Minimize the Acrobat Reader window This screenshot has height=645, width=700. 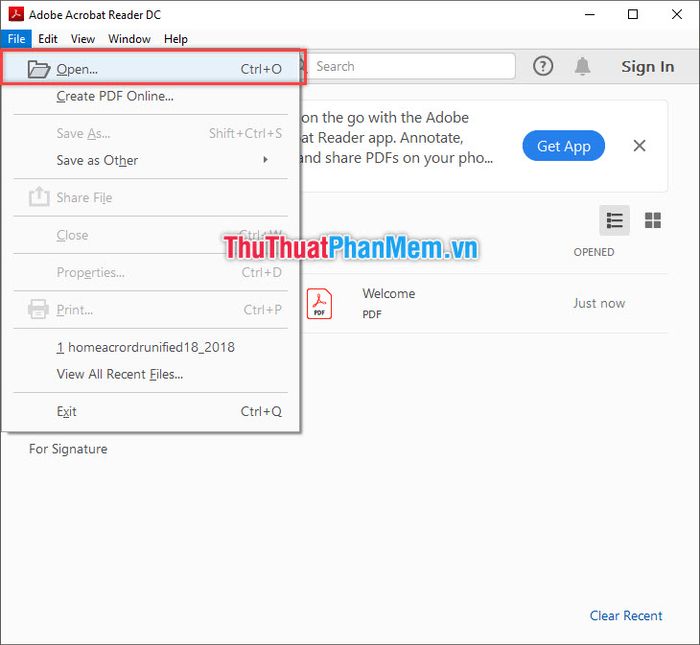(x=590, y=14)
